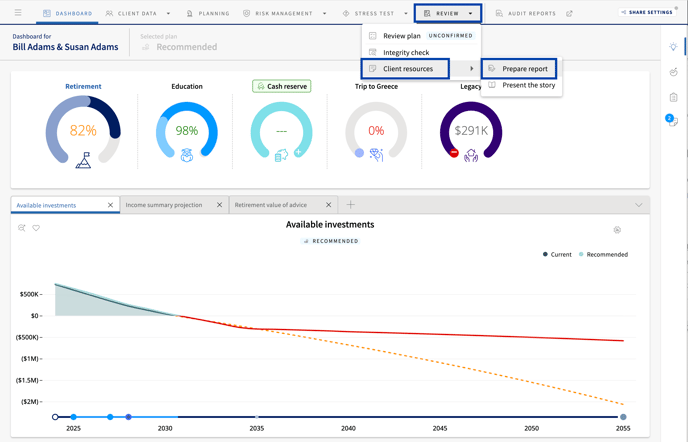Click the Unconfirmed status badge

click(451, 36)
